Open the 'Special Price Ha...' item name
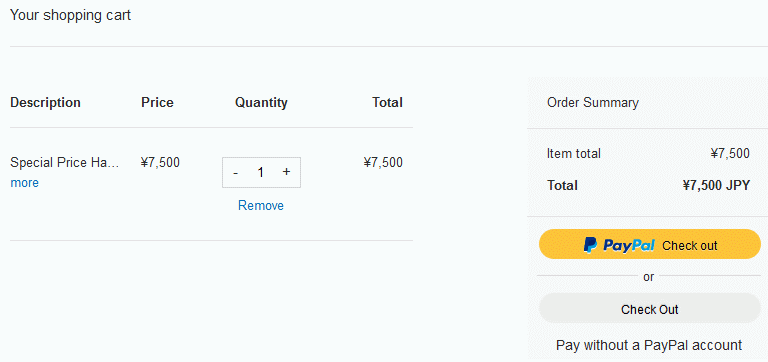Image resolution: width=768 pixels, height=362 pixels. point(65,163)
